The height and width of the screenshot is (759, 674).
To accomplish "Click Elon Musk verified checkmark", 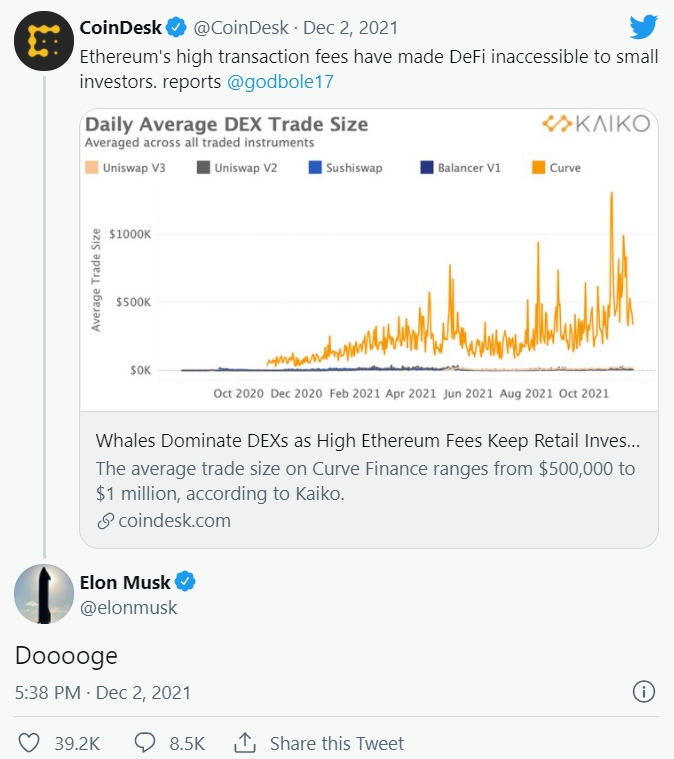I will [x=185, y=581].
